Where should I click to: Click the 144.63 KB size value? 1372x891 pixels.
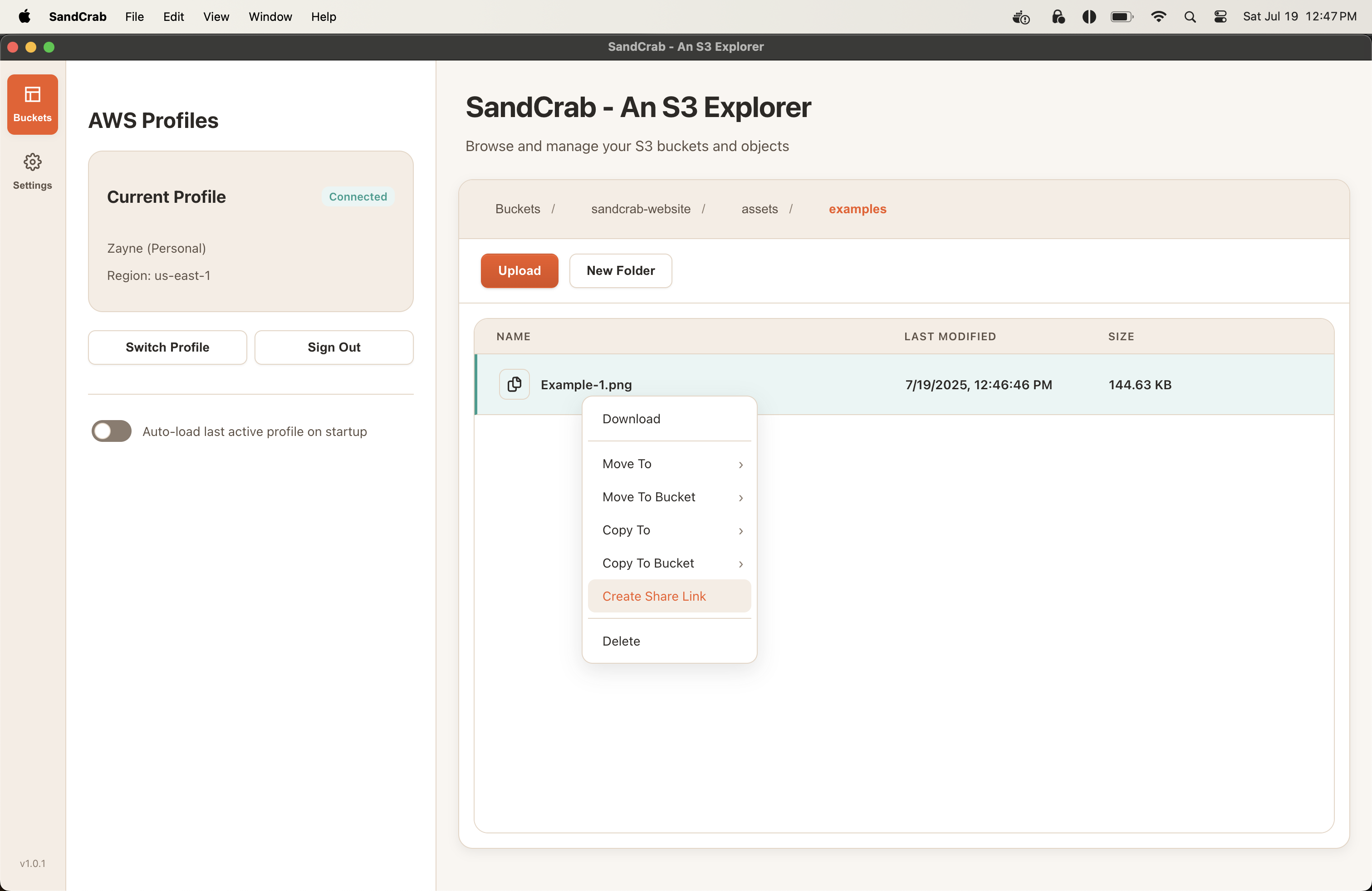tap(1140, 384)
